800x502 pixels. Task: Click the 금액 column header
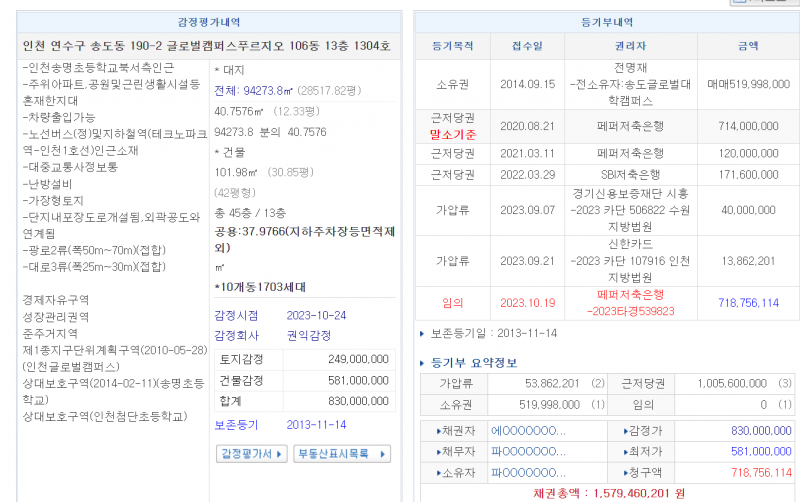pos(747,45)
